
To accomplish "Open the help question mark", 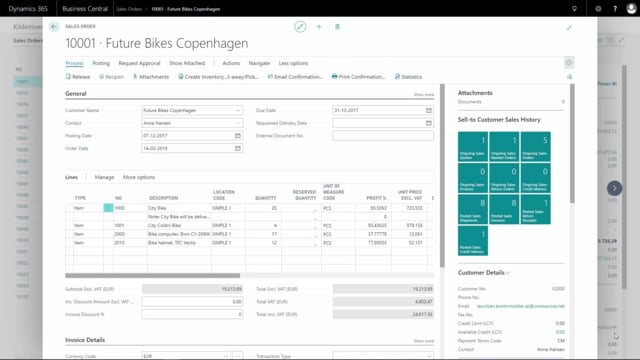I will pos(615,9).
